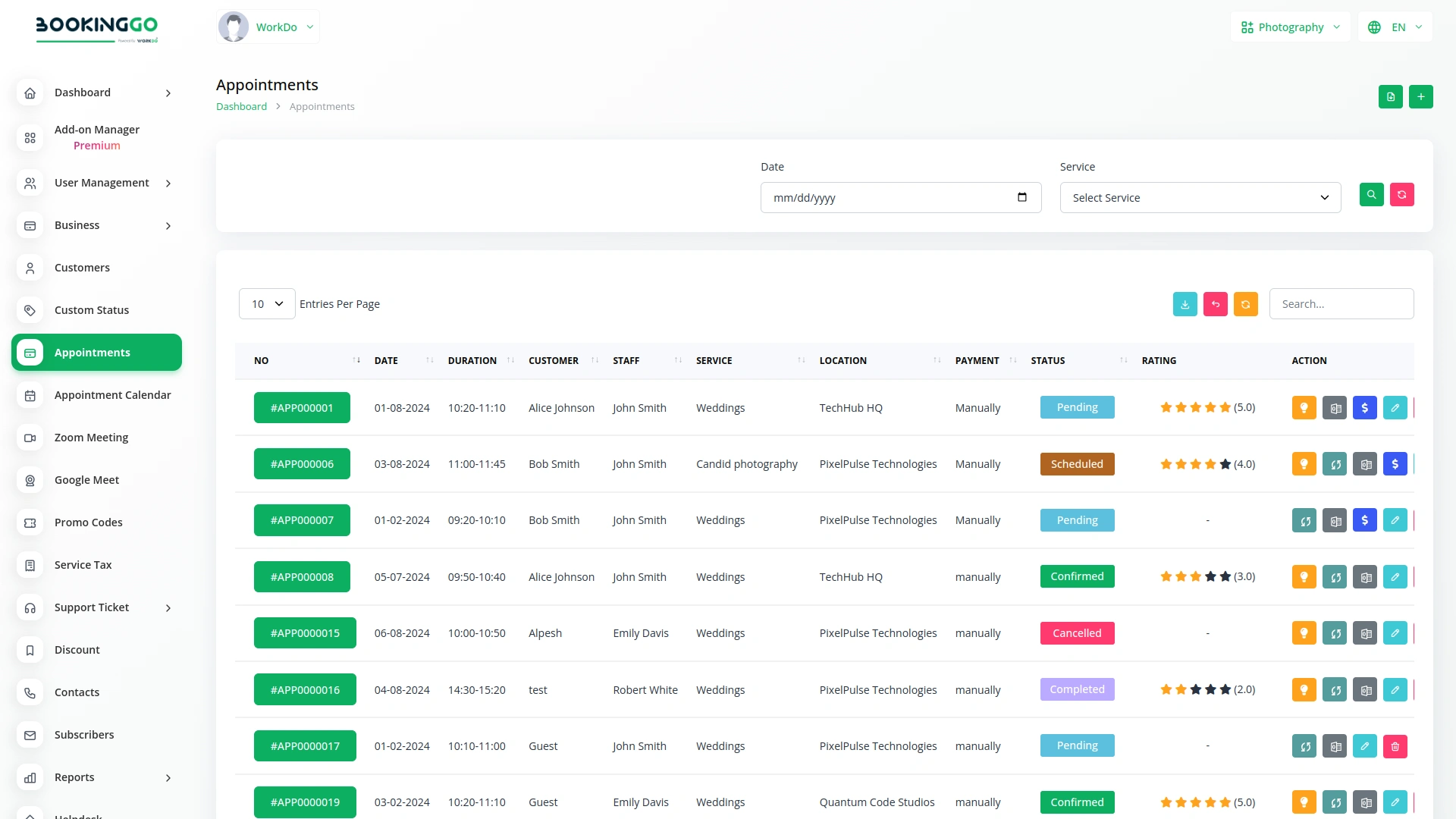Click the red undo icon above the search box

[x=1215, y=303]
